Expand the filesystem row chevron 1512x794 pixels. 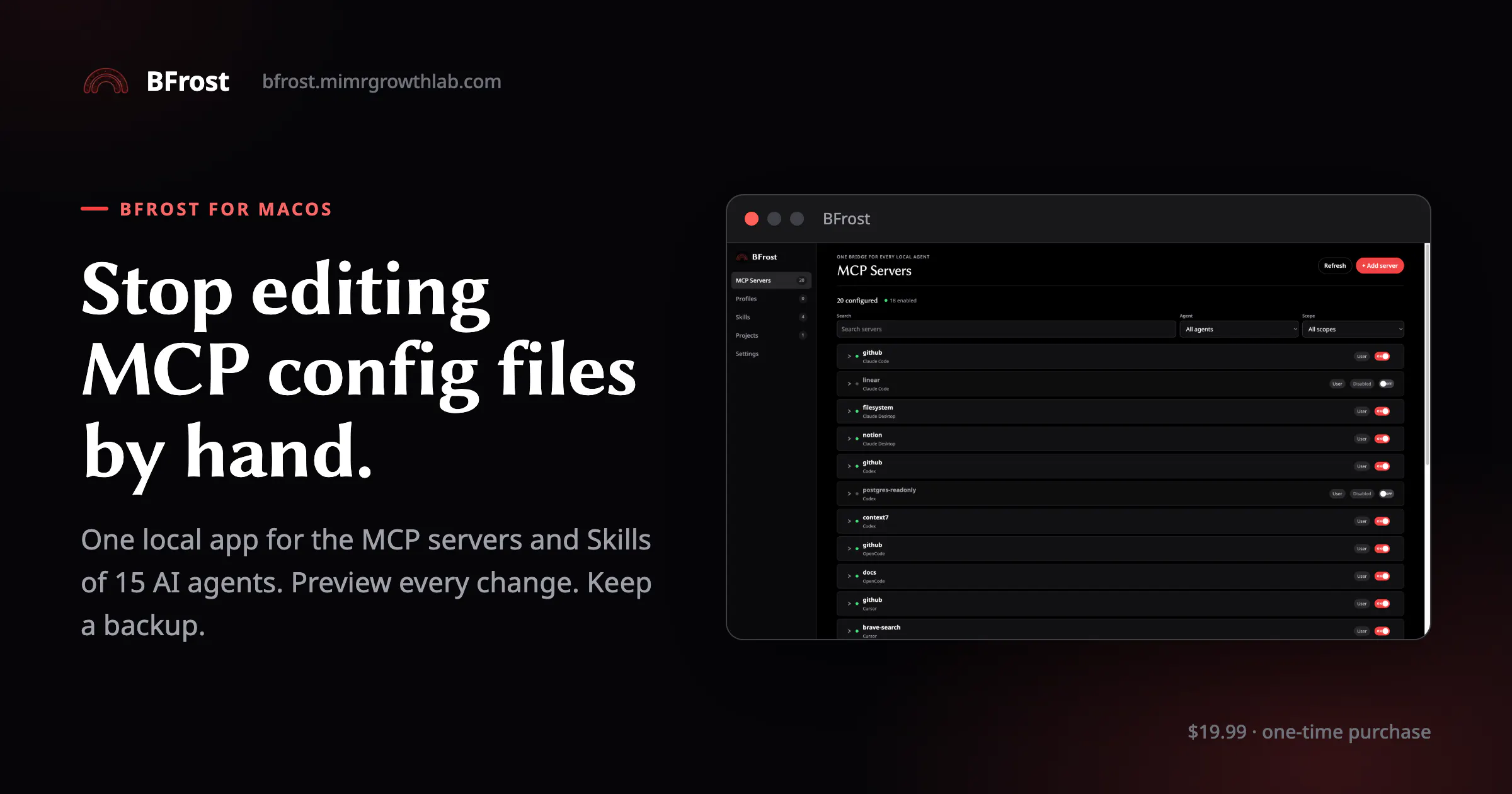[849, 411]
